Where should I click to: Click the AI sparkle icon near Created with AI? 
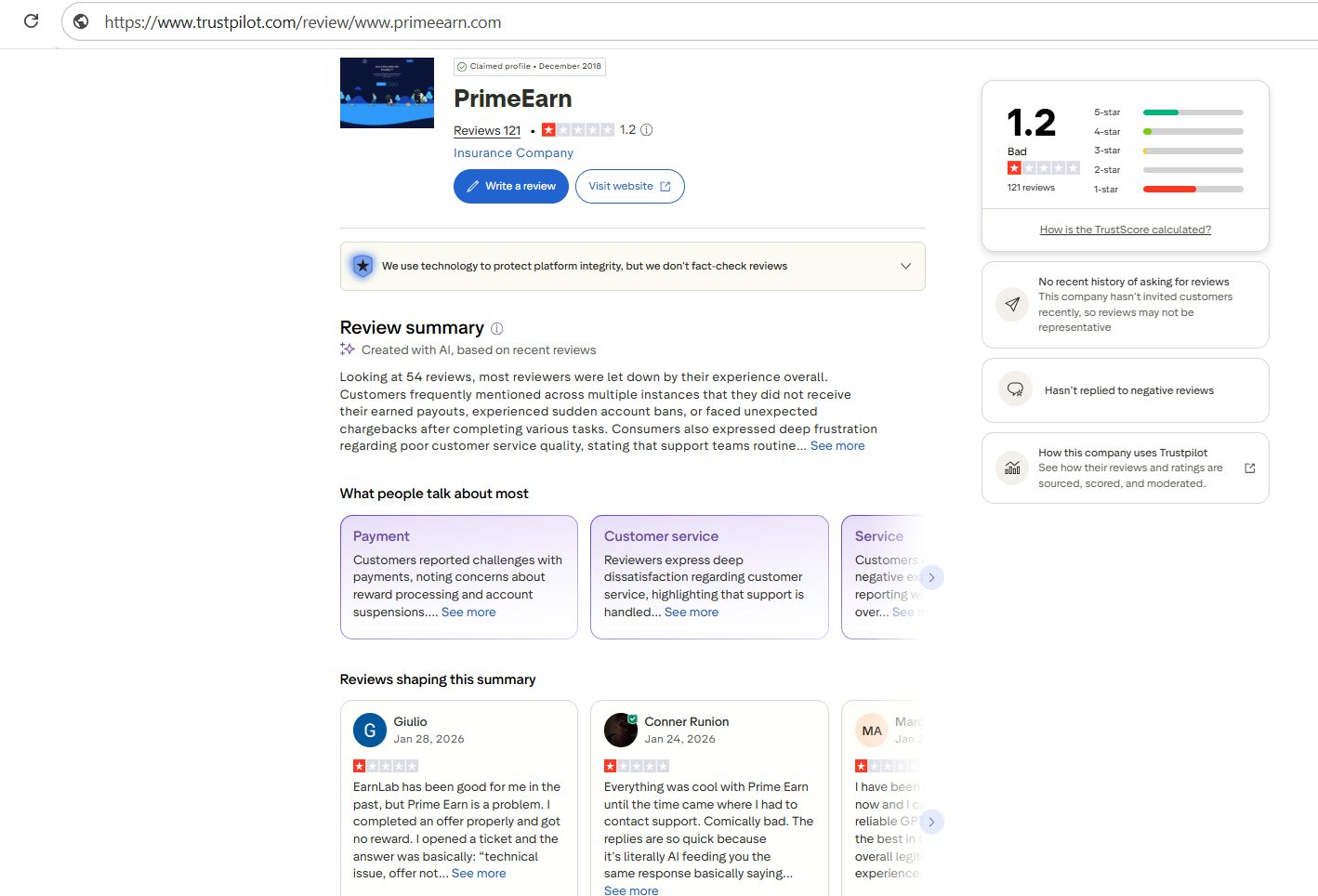(348, 349)
